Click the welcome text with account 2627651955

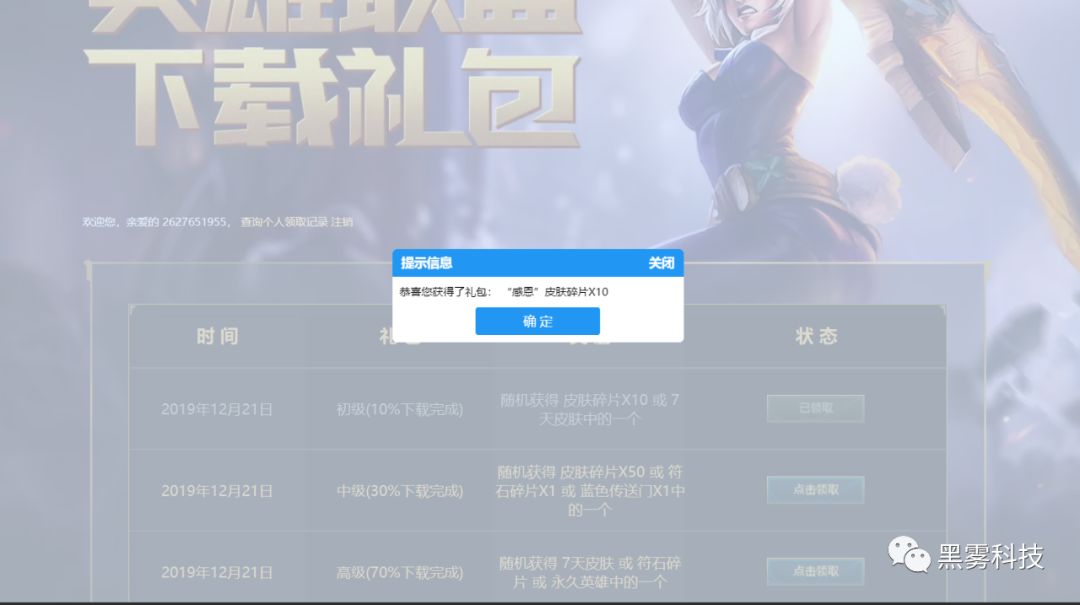[x=155, y=222]
